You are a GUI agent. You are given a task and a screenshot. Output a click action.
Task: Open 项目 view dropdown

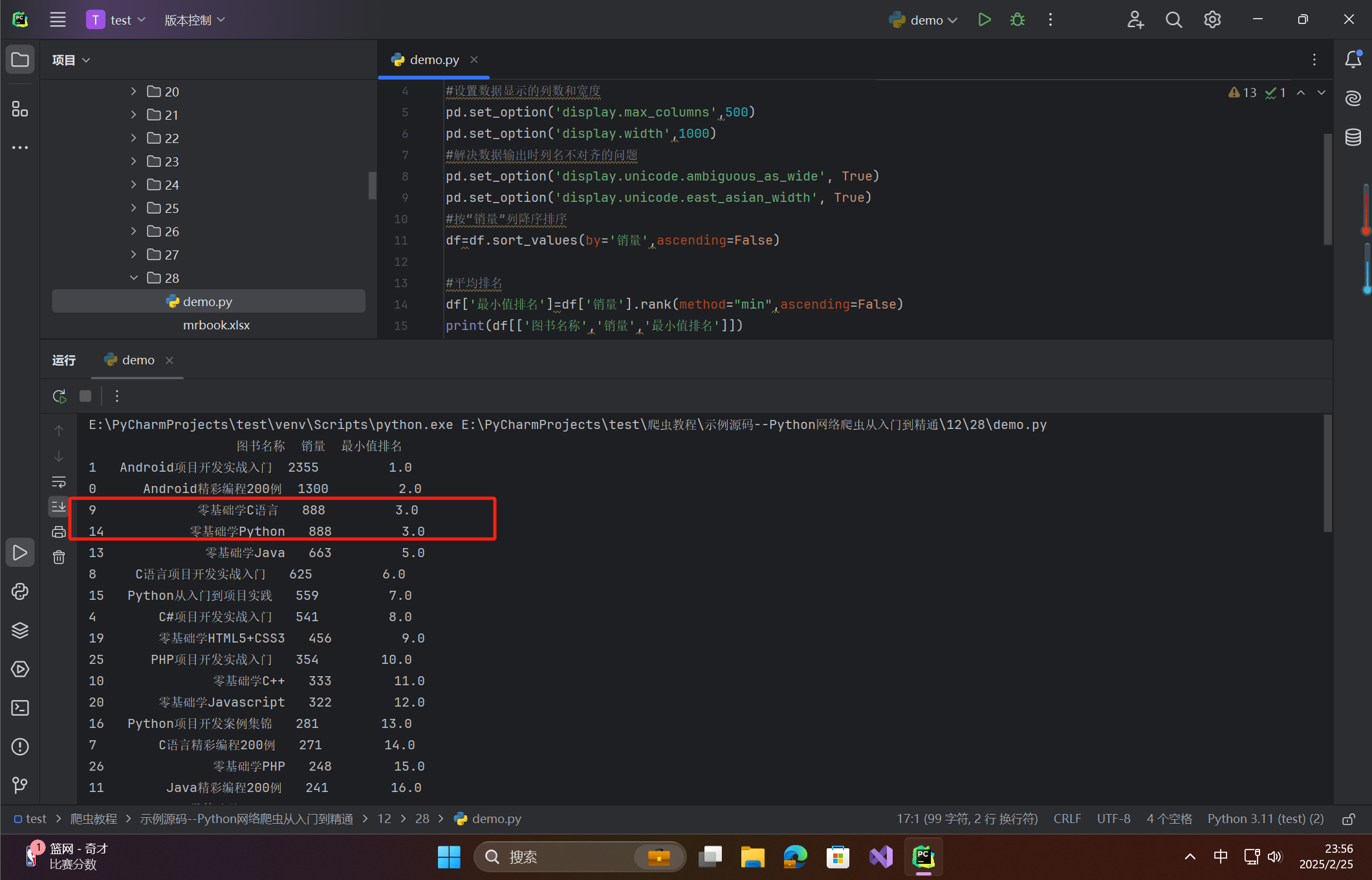[x=71, y=60]
